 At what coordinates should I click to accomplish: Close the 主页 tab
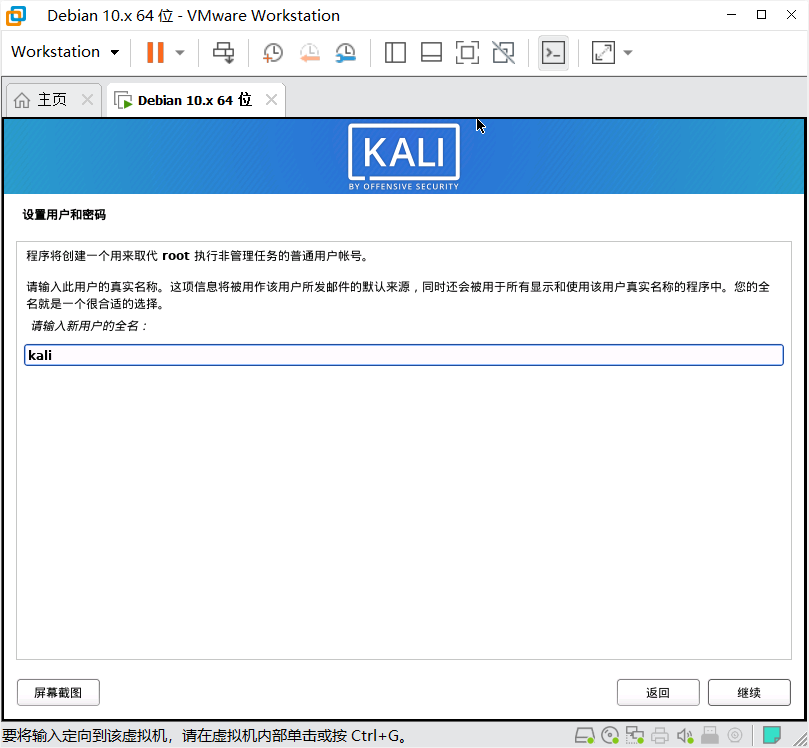pyautogui.click(x=88, y=100)
